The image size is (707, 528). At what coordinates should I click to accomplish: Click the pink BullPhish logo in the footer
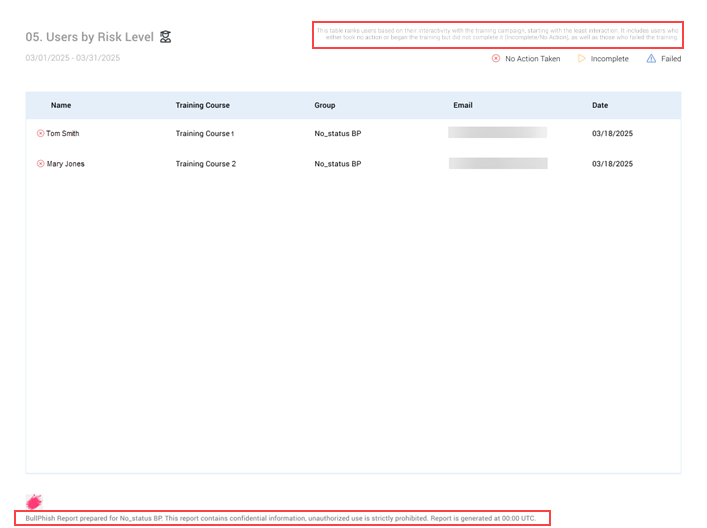click(34, 501)
